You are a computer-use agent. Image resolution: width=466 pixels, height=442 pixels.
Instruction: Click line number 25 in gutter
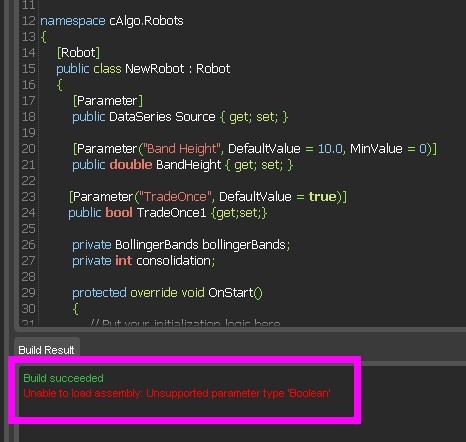coord(28,229)
